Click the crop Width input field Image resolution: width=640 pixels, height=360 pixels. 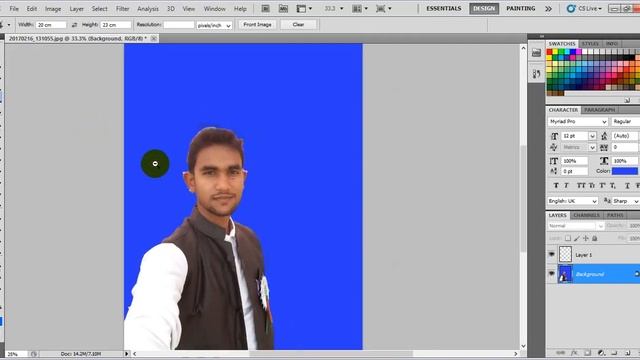point(51,25)
